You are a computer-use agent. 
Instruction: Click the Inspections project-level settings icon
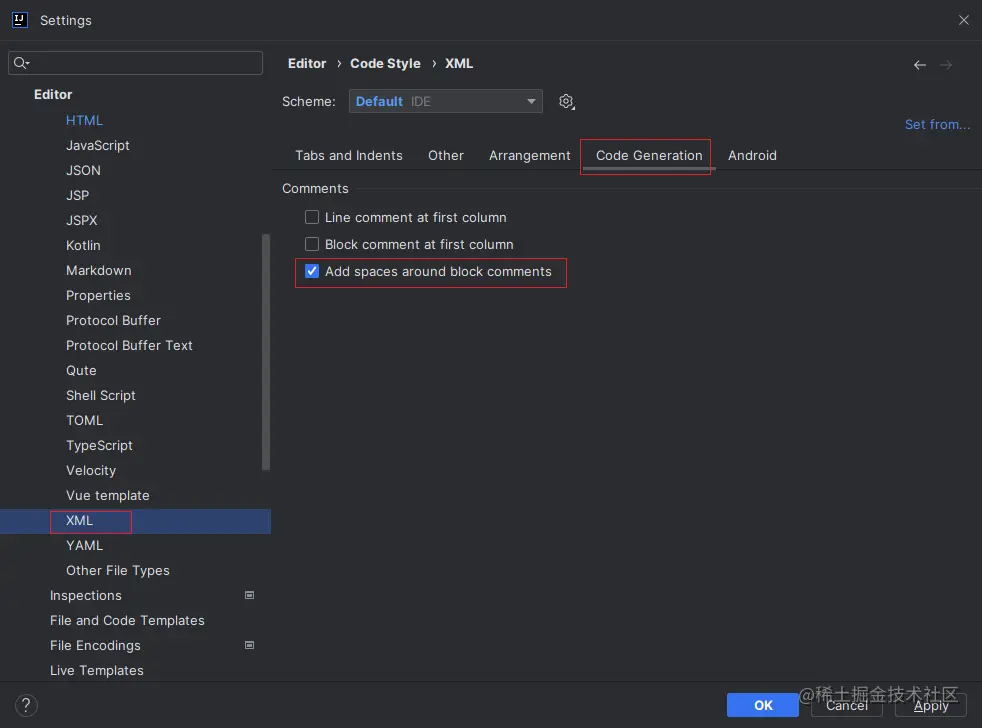click(249, 595)
